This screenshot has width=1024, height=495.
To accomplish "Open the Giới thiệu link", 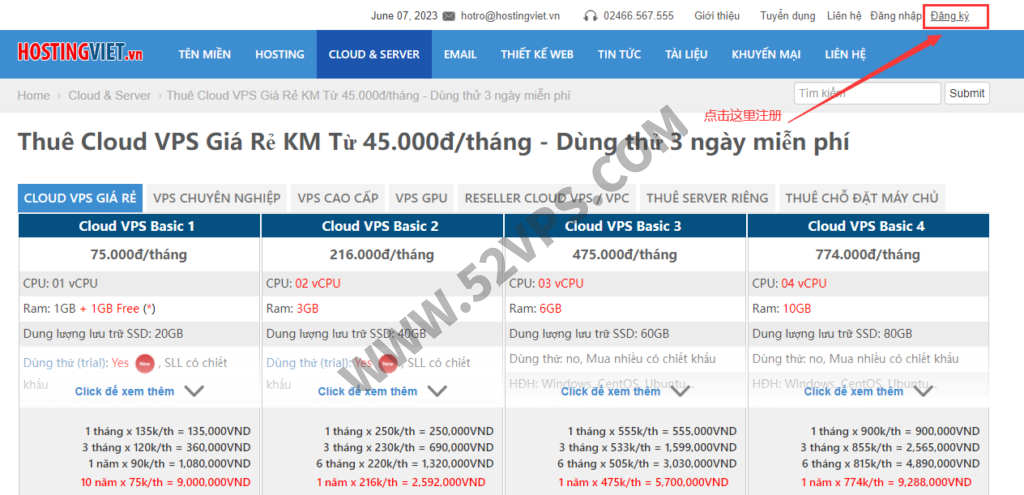I will [x=717, y=16].
